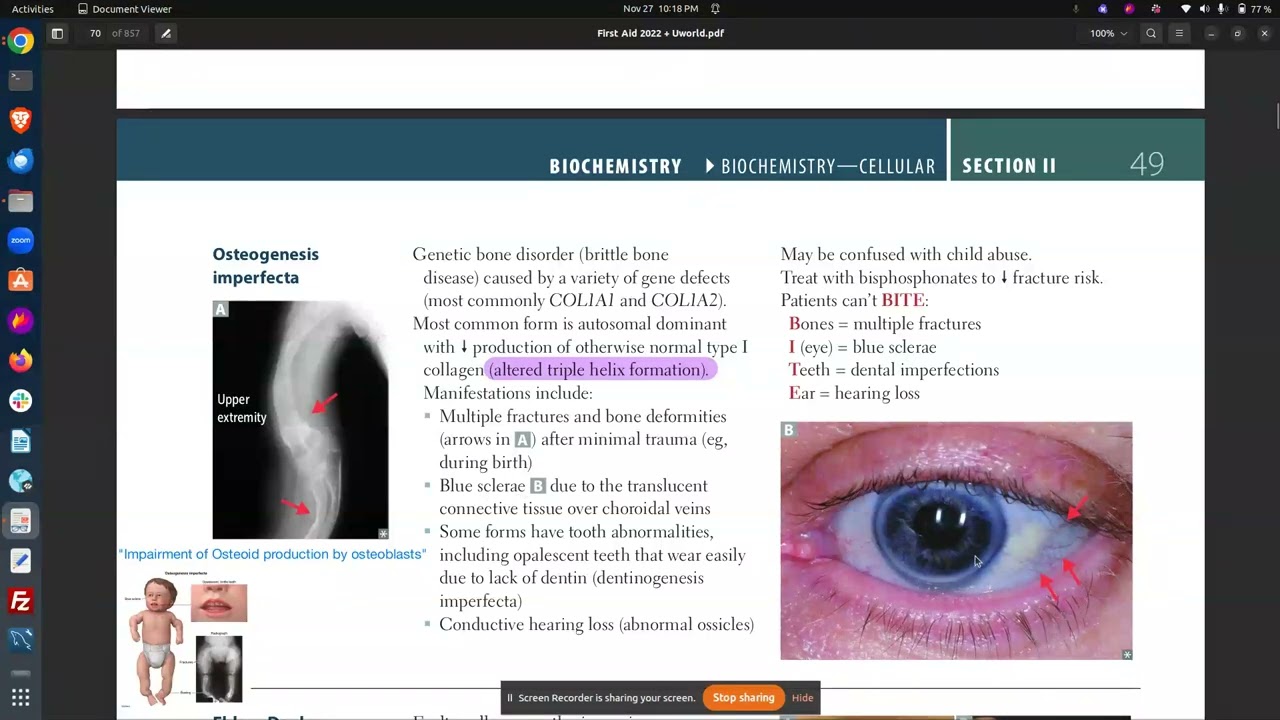Click line "Ear = hearing loss"
The width and height of the screenshot is (1280, 720).
click(854, 393)
